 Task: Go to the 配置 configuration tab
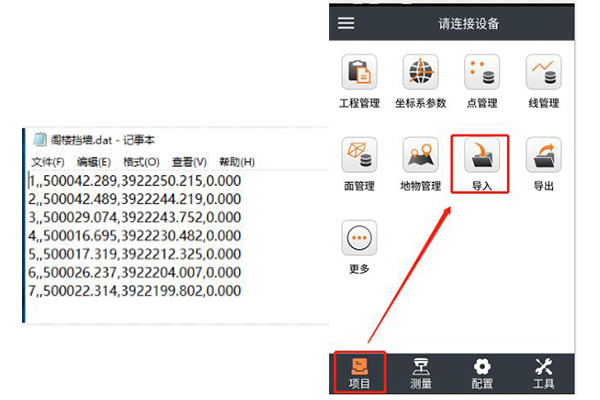click(x=482, y=372)
